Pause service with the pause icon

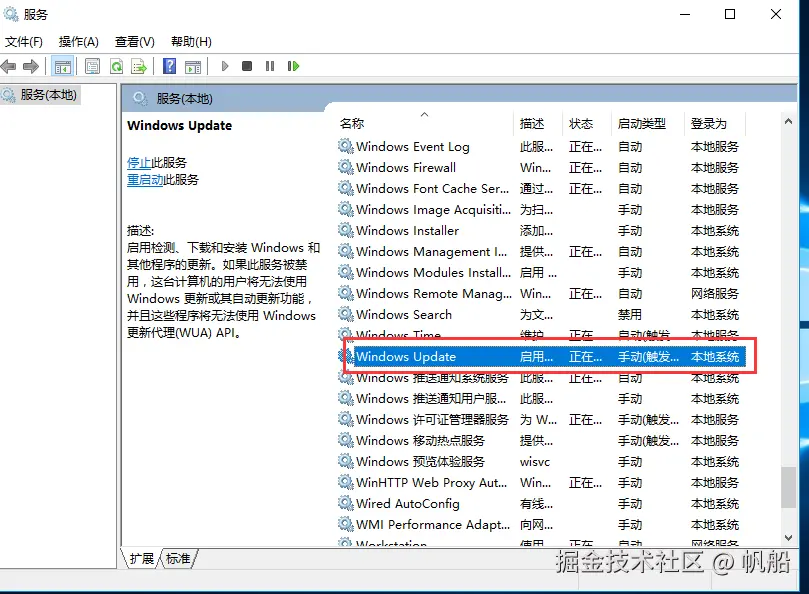click(x=270, y=66)
